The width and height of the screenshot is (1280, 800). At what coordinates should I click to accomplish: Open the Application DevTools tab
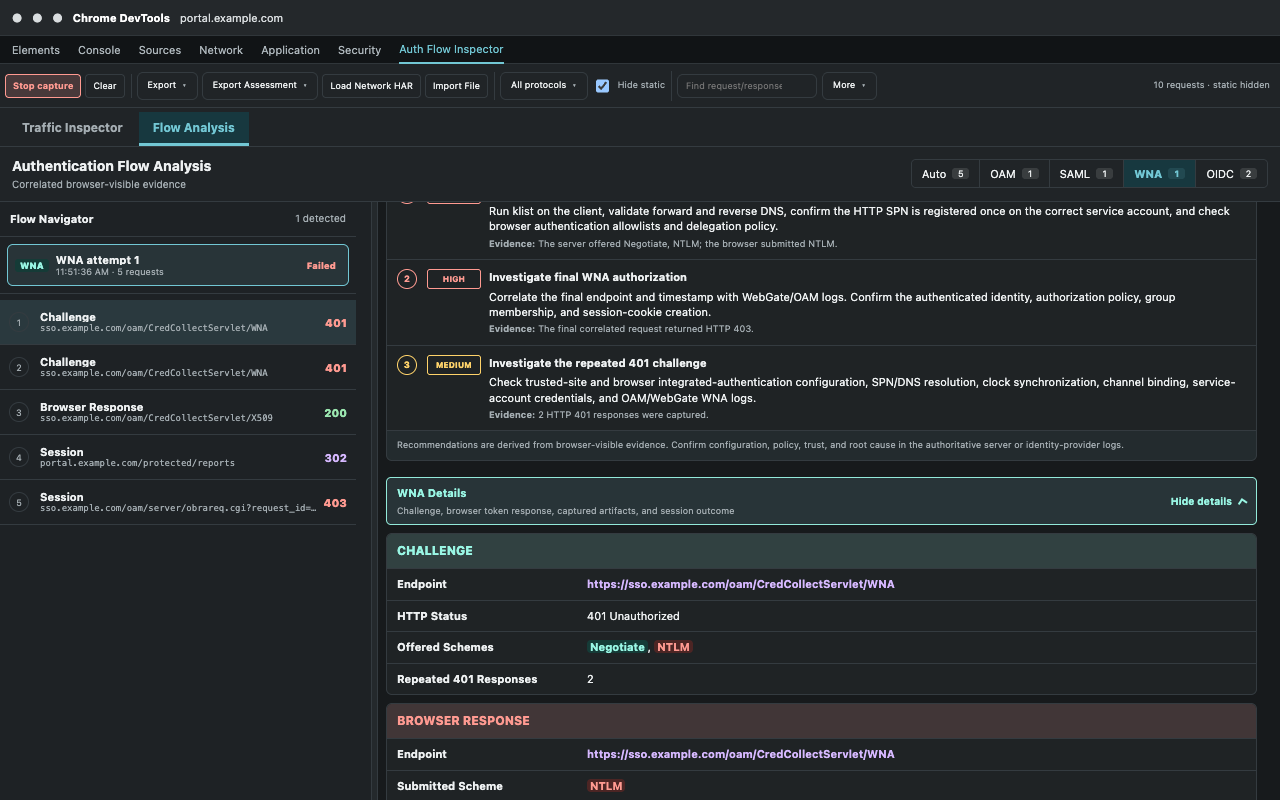(291, 50)
